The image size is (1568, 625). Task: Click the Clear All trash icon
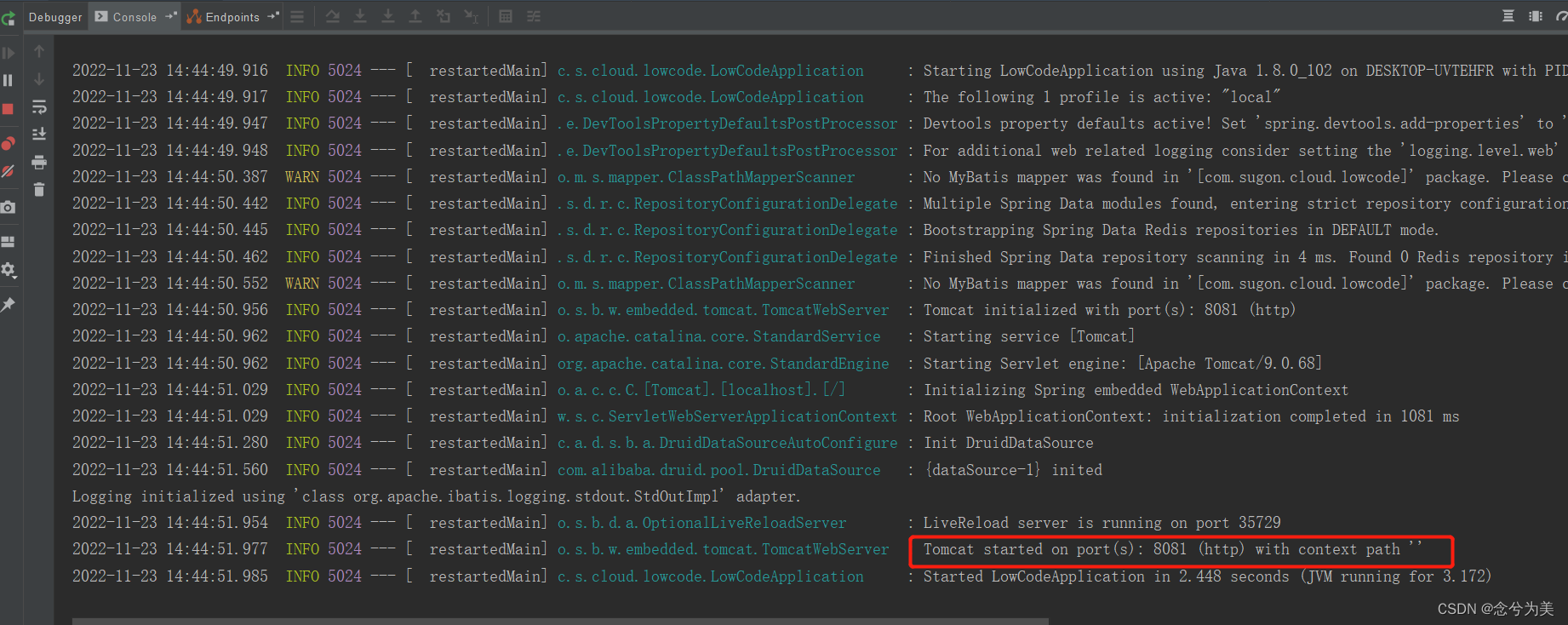click(x=39, y=189)
